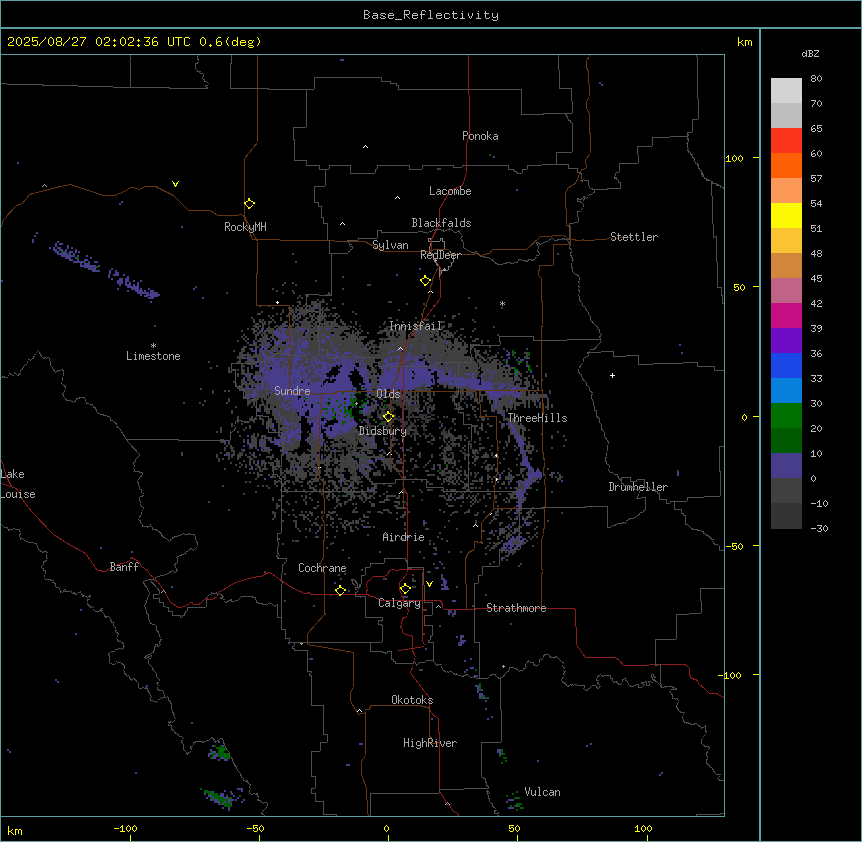
Task: Click the Lake Louise label
Action: [x=18, y=484]
